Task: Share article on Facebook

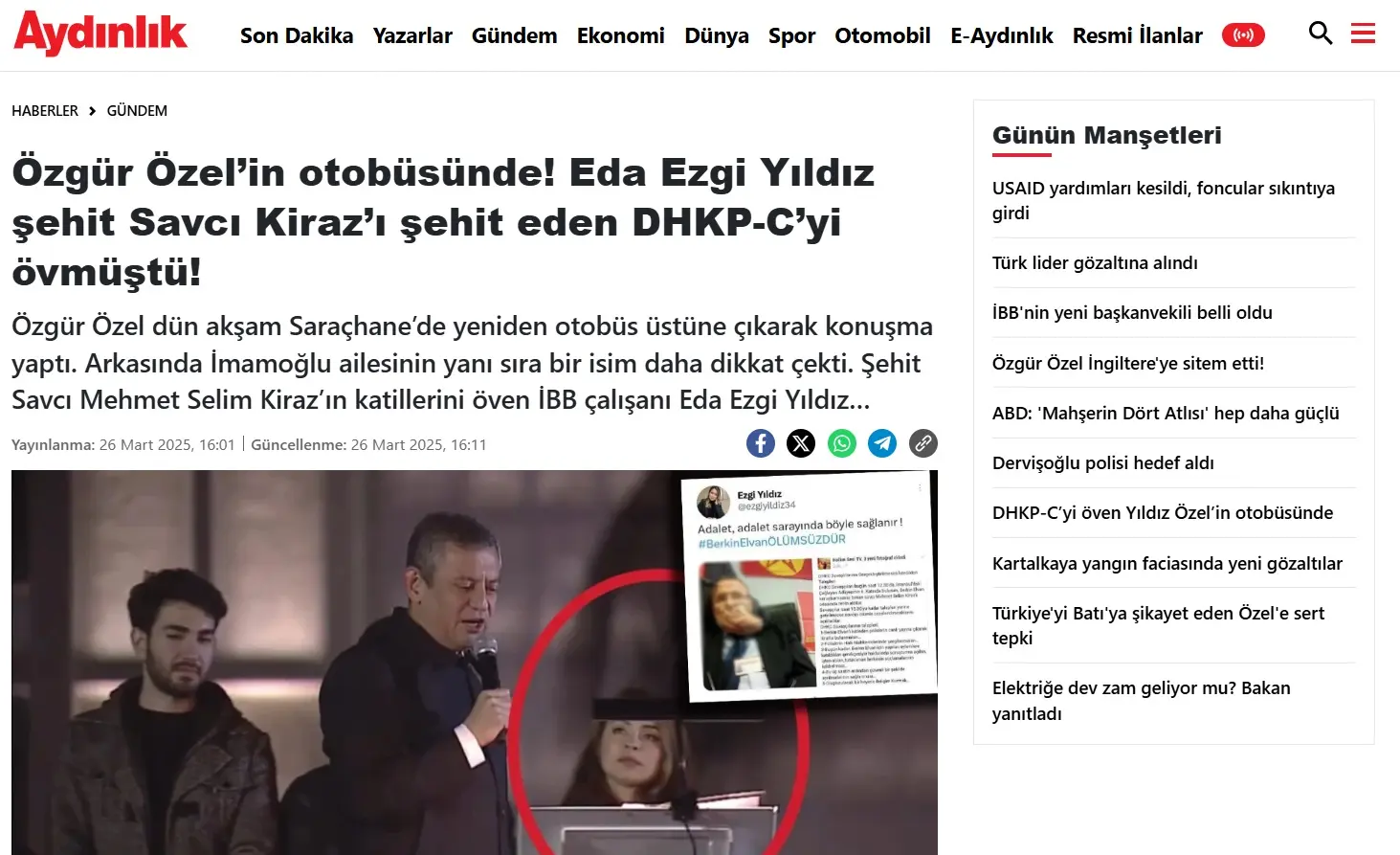Action: click(x=761, y=443)
